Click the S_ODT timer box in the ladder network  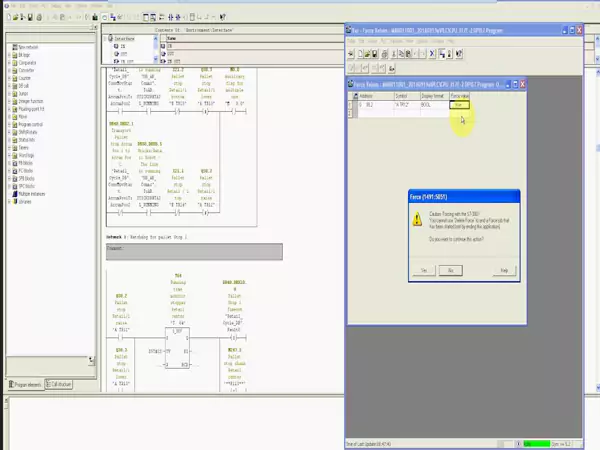pyautogui.click(x=178, y=348)
